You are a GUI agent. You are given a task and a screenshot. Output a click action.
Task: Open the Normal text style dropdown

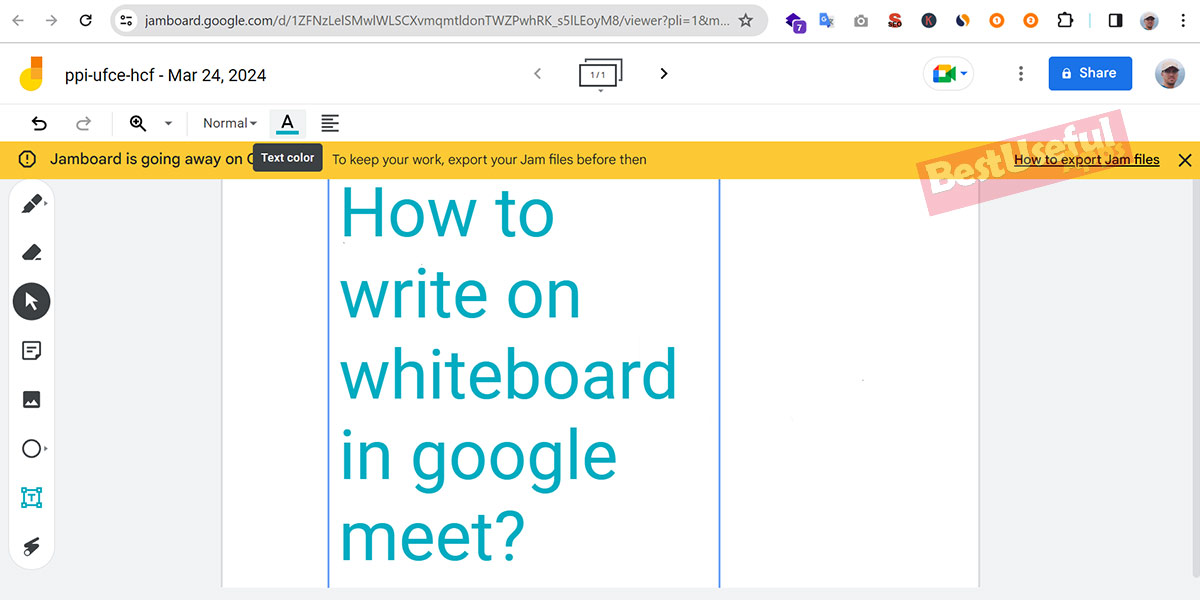228,123
